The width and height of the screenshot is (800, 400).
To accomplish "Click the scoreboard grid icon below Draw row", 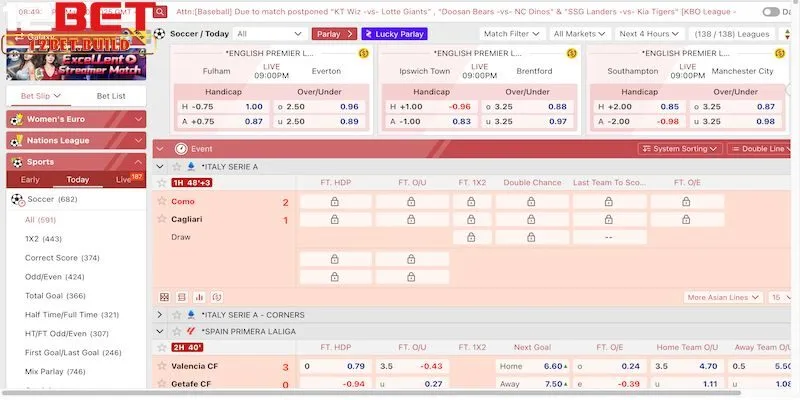I will tap(165, 297).
